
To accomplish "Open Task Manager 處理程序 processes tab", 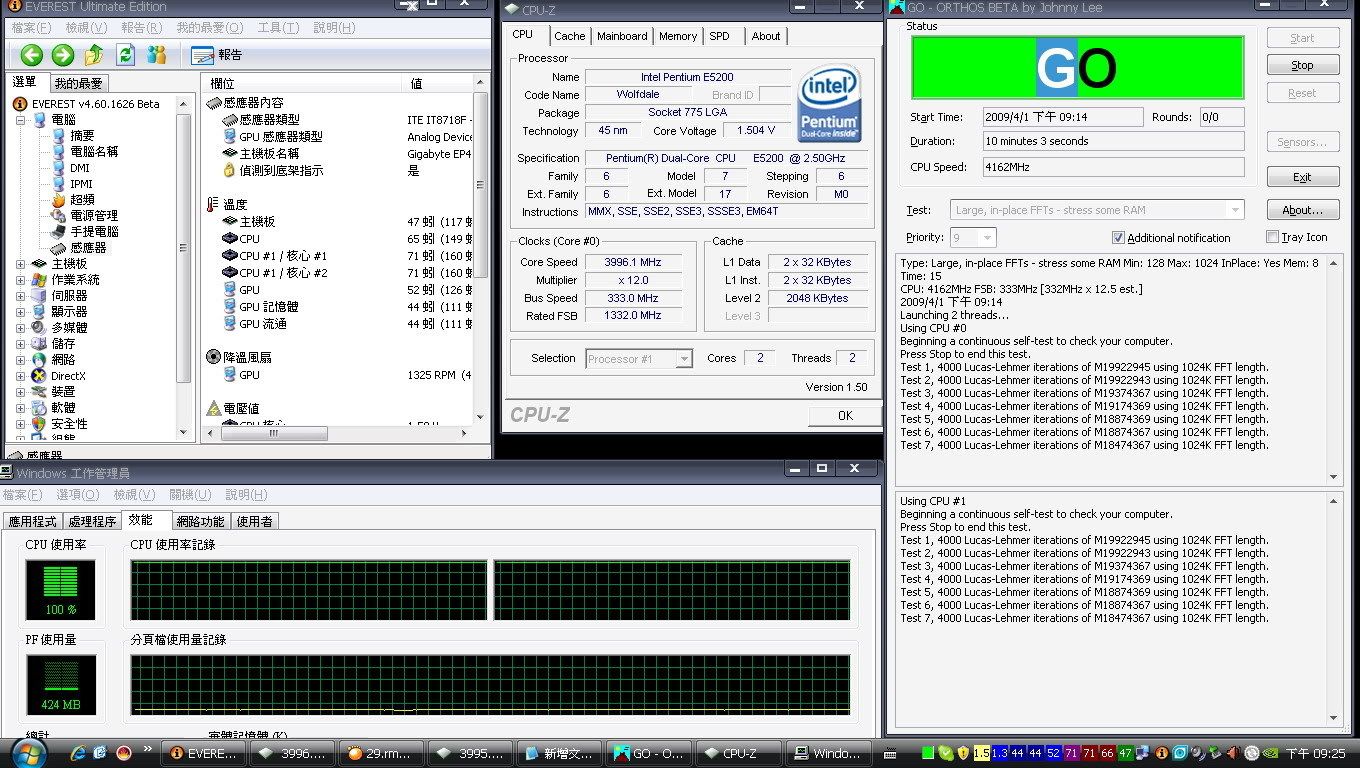I will [x=92, y=521].
